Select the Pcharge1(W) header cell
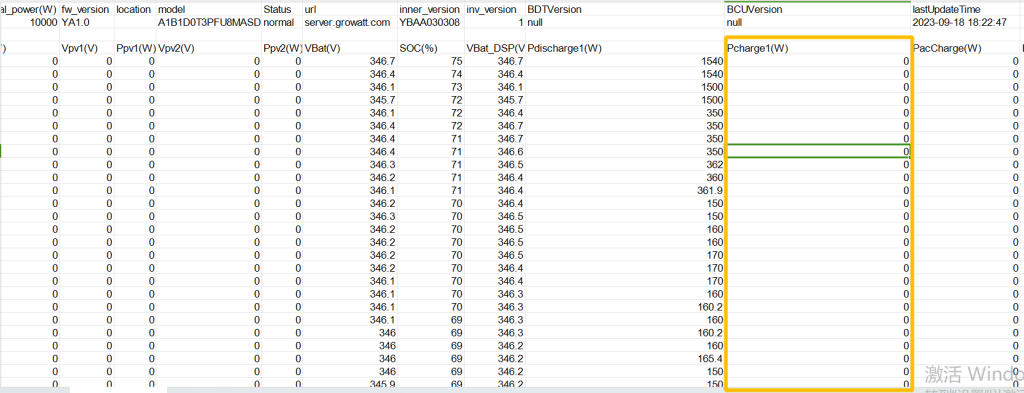The width and height of the screenshot is (1024, 393). coord(818,48)
